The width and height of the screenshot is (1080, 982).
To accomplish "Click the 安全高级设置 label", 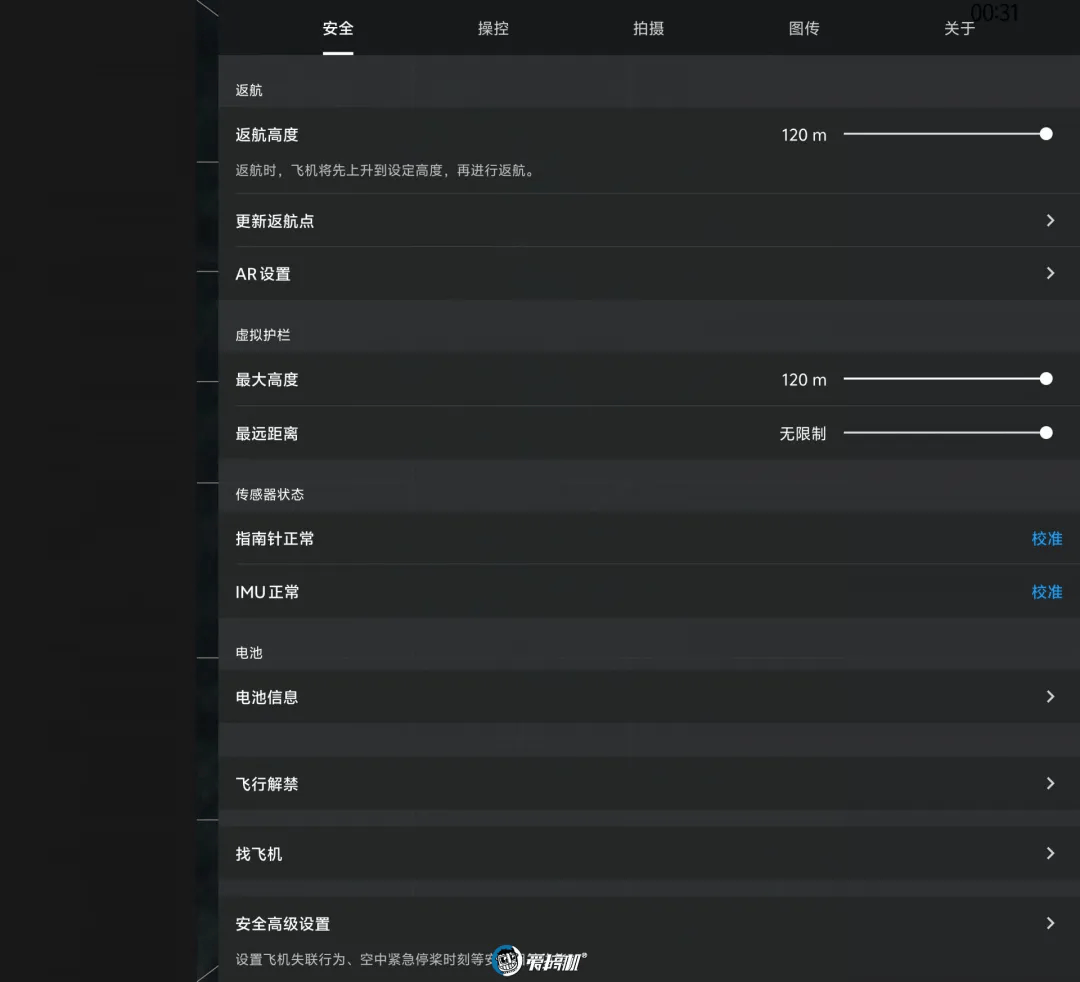I will 282,924.
